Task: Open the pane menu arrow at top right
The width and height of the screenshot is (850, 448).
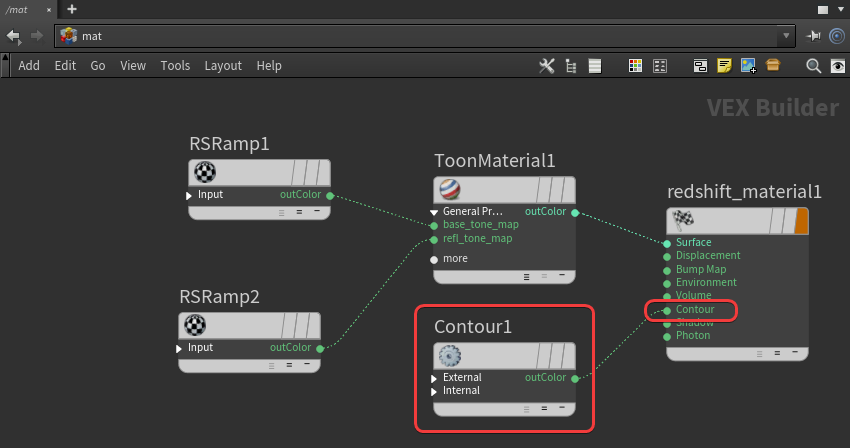Action: (841, 9)
